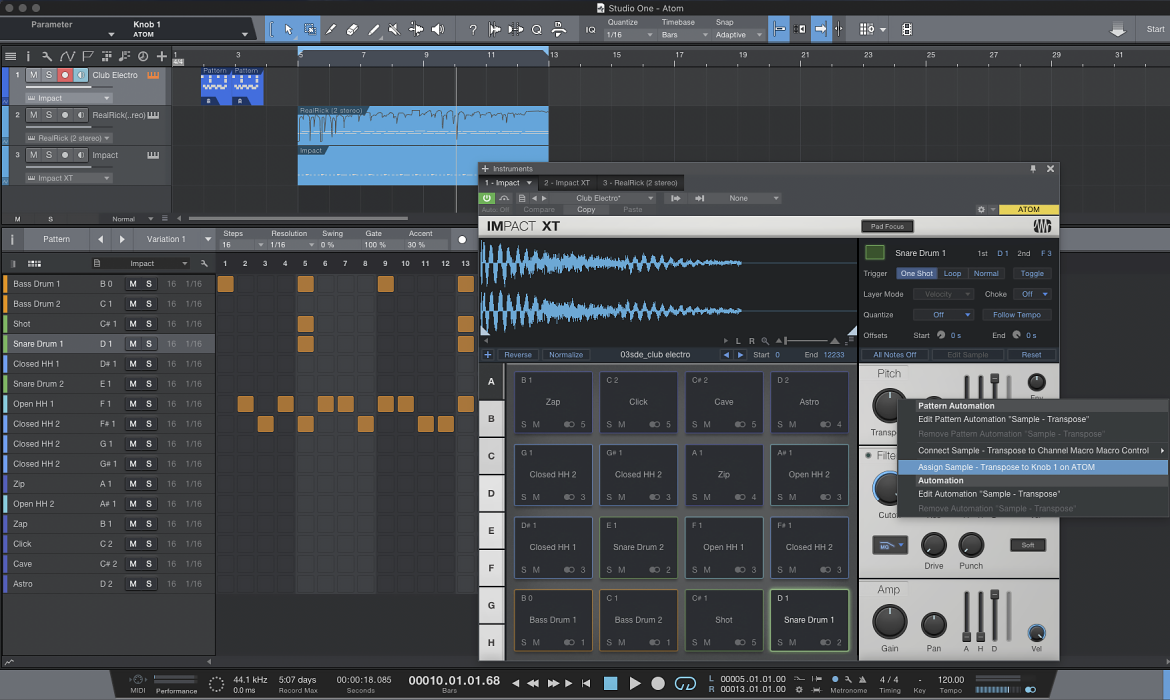Open the pad Quantize Off dropdown
Image resolution: width=1170 pixels, height=700 pixels.
pyautogui.click(x=943, y=315)
